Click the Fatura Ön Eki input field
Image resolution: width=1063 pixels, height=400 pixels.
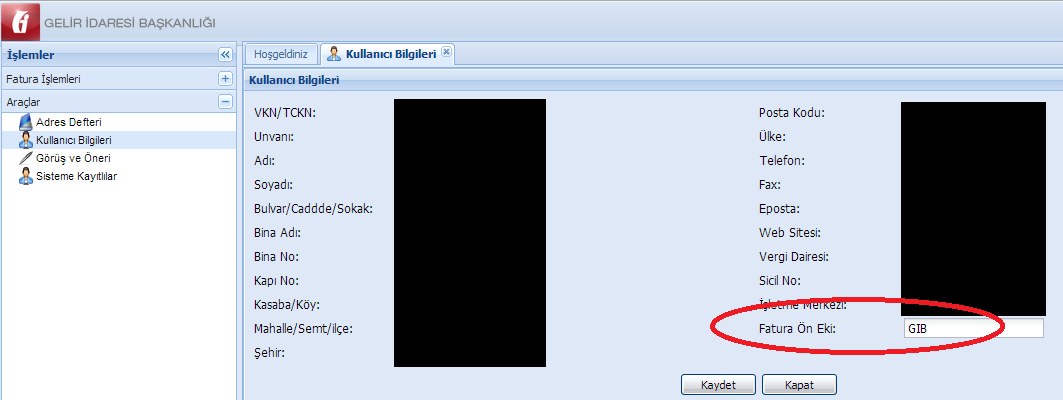[x=973, y=329]
